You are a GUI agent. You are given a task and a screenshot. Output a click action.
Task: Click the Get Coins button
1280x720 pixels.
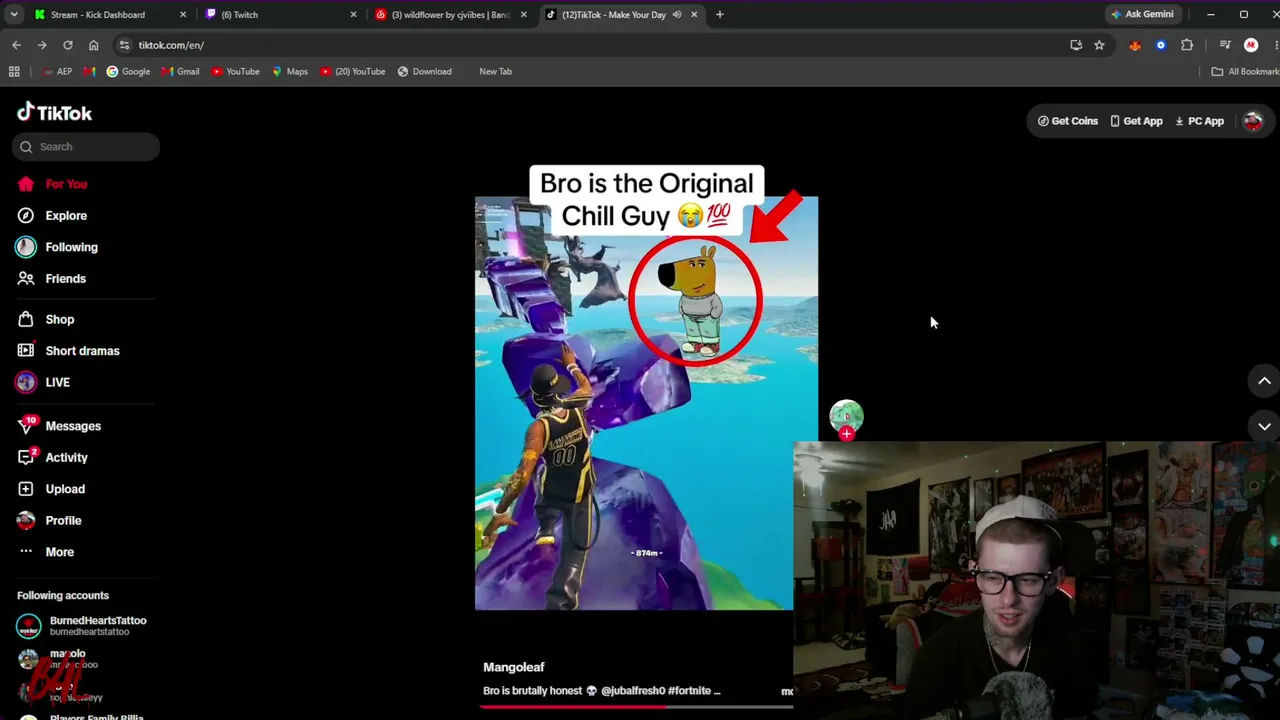click(1068, 121)
